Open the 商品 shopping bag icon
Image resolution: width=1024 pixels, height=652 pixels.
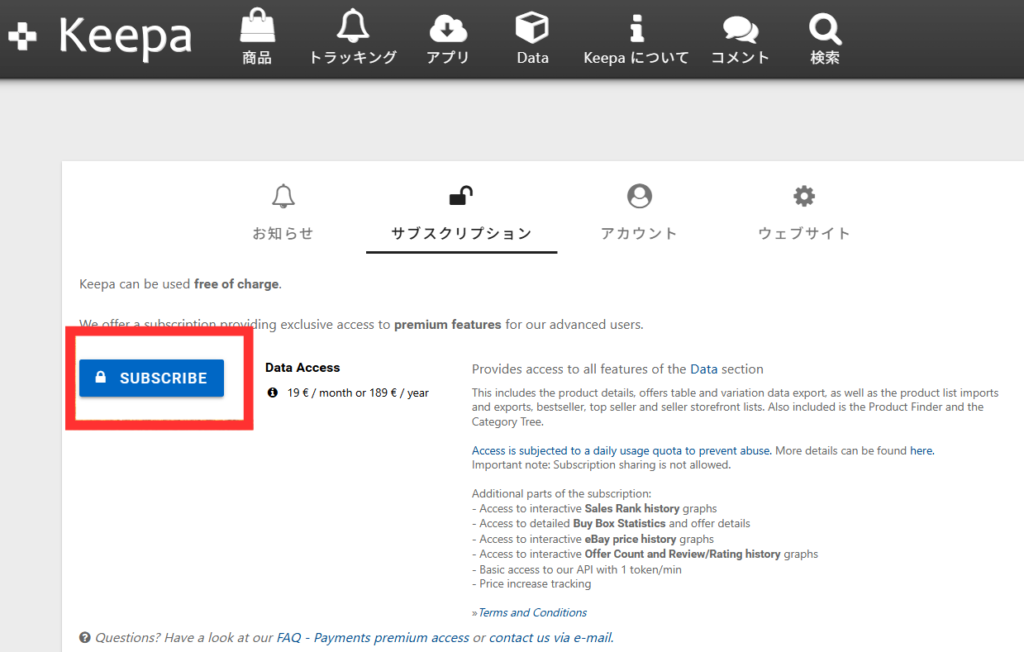pos(257,25)
